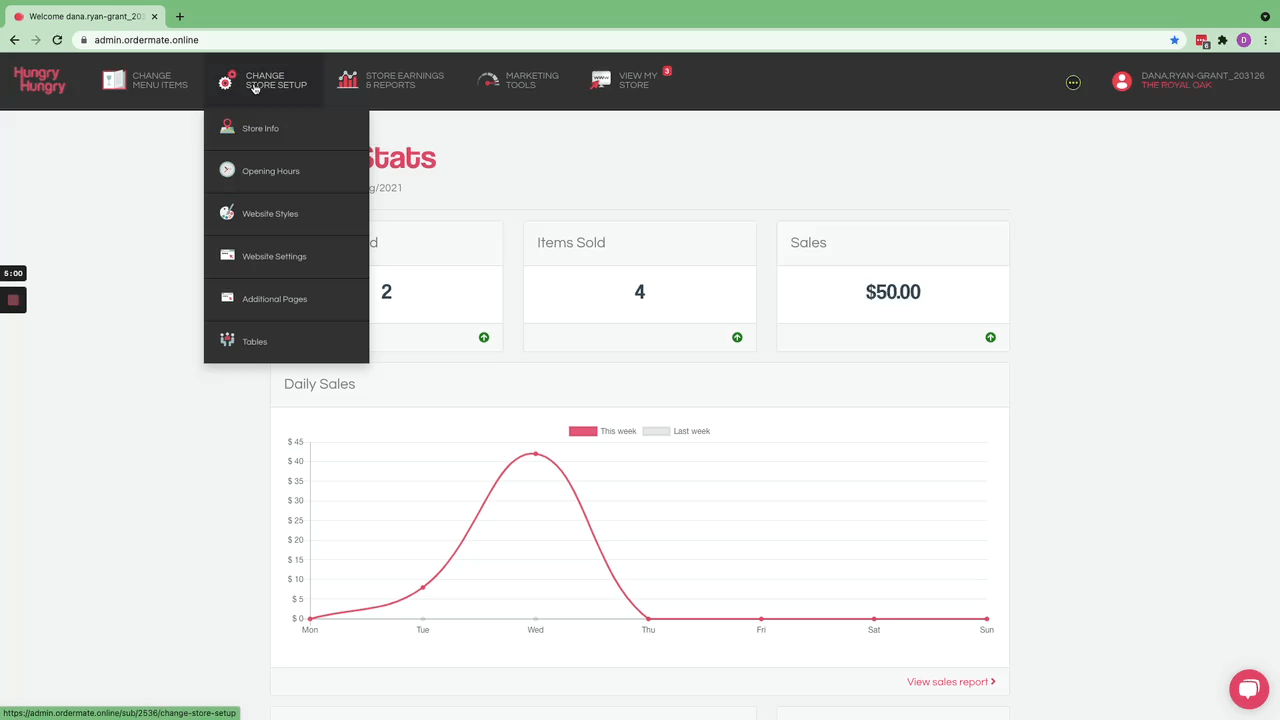Click the Sales card heading

coord(808,243)
